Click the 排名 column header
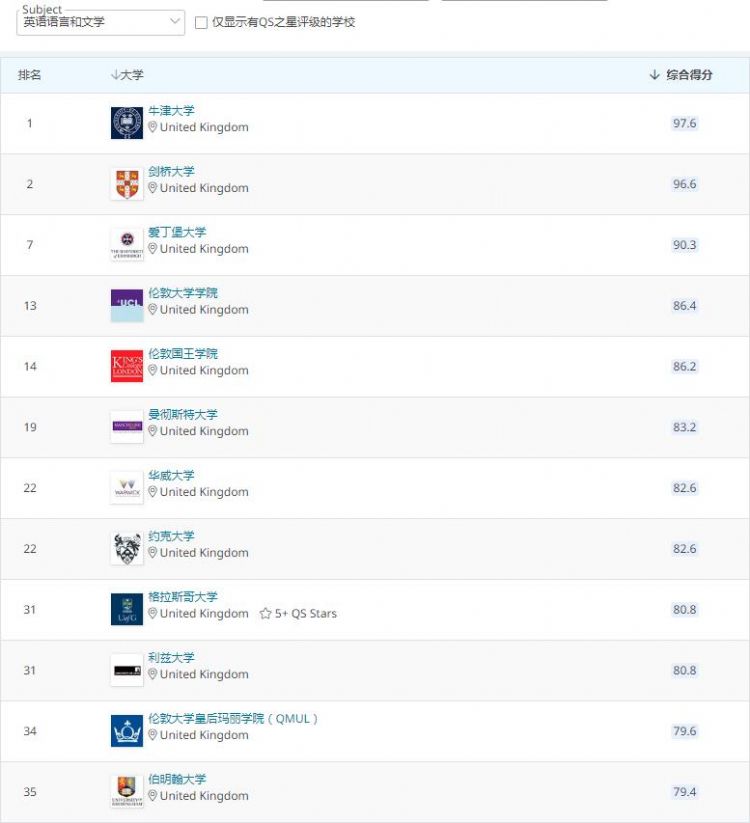 click(30, 75)
